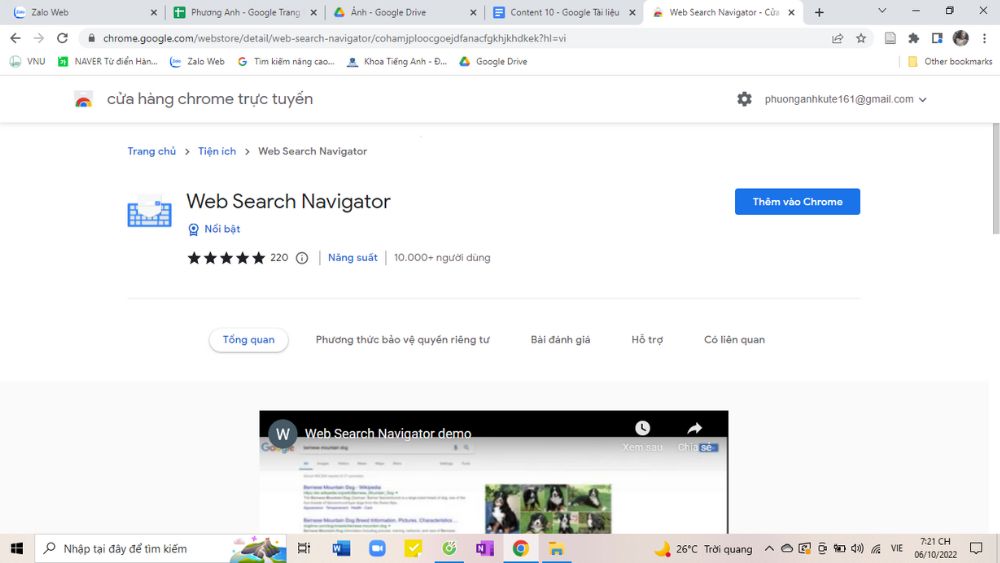Viewport: 1000px width, 563px height.
Task: Open the NAVER Từ điển Hàn bookmark
Action: click(x=107, y=61)
